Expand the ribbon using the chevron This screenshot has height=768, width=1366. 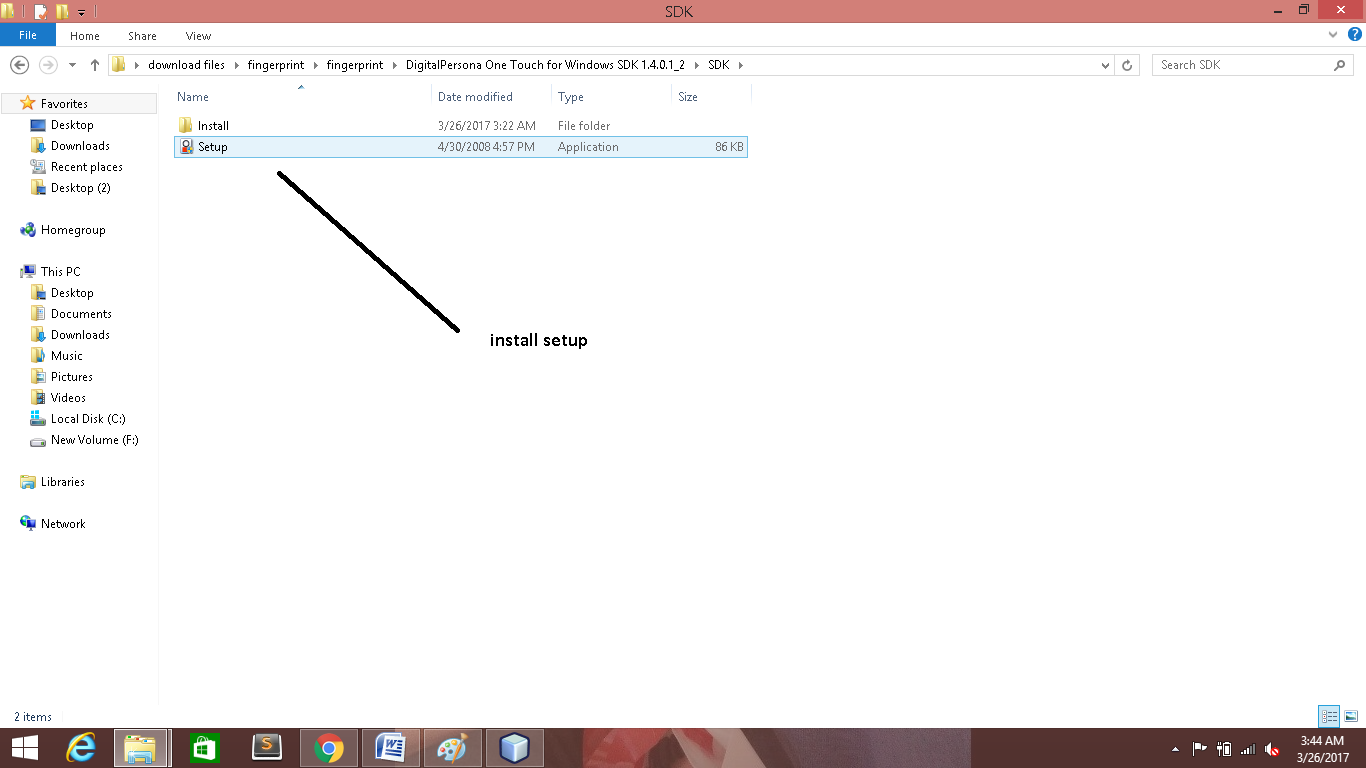(1333, 35)
